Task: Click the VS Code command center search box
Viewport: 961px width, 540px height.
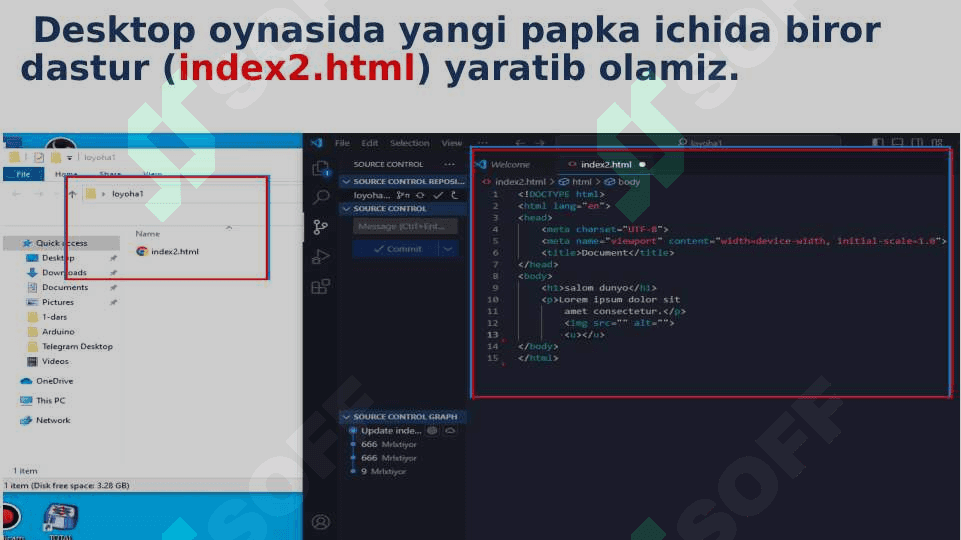Action: 698,143
